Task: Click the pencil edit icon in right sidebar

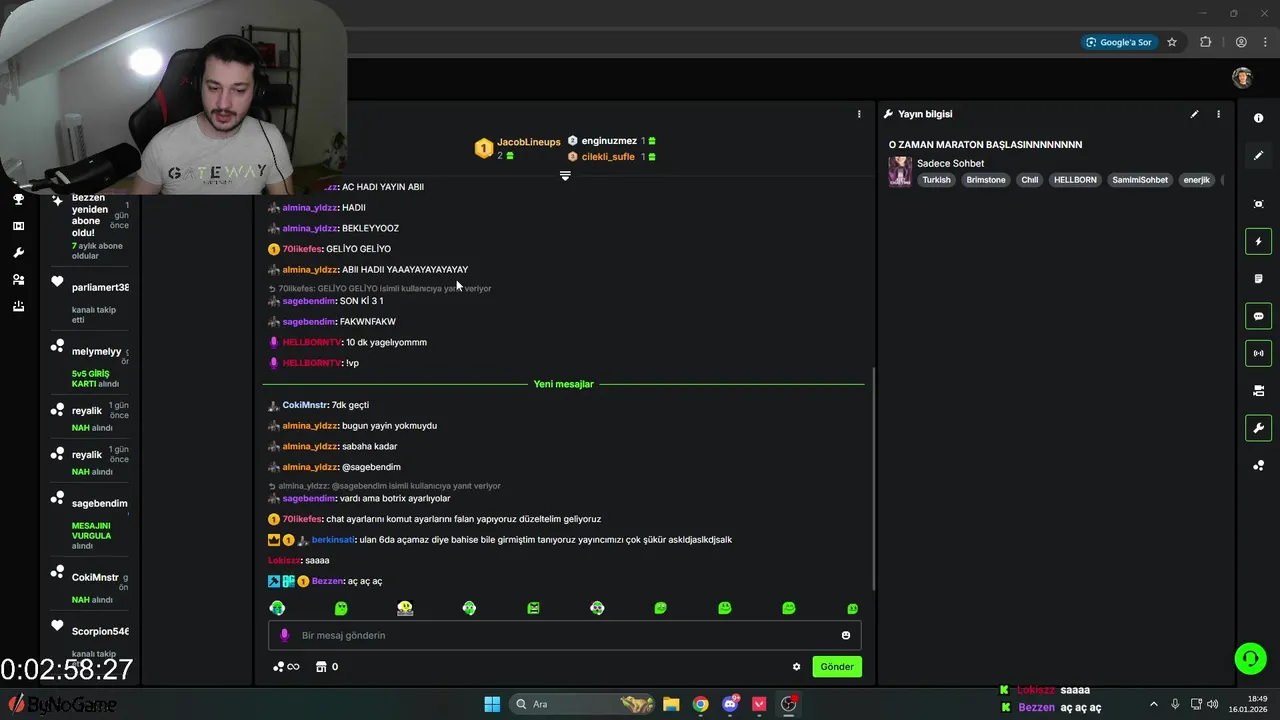Action: pyautogui.click(x=1258, y=155)
